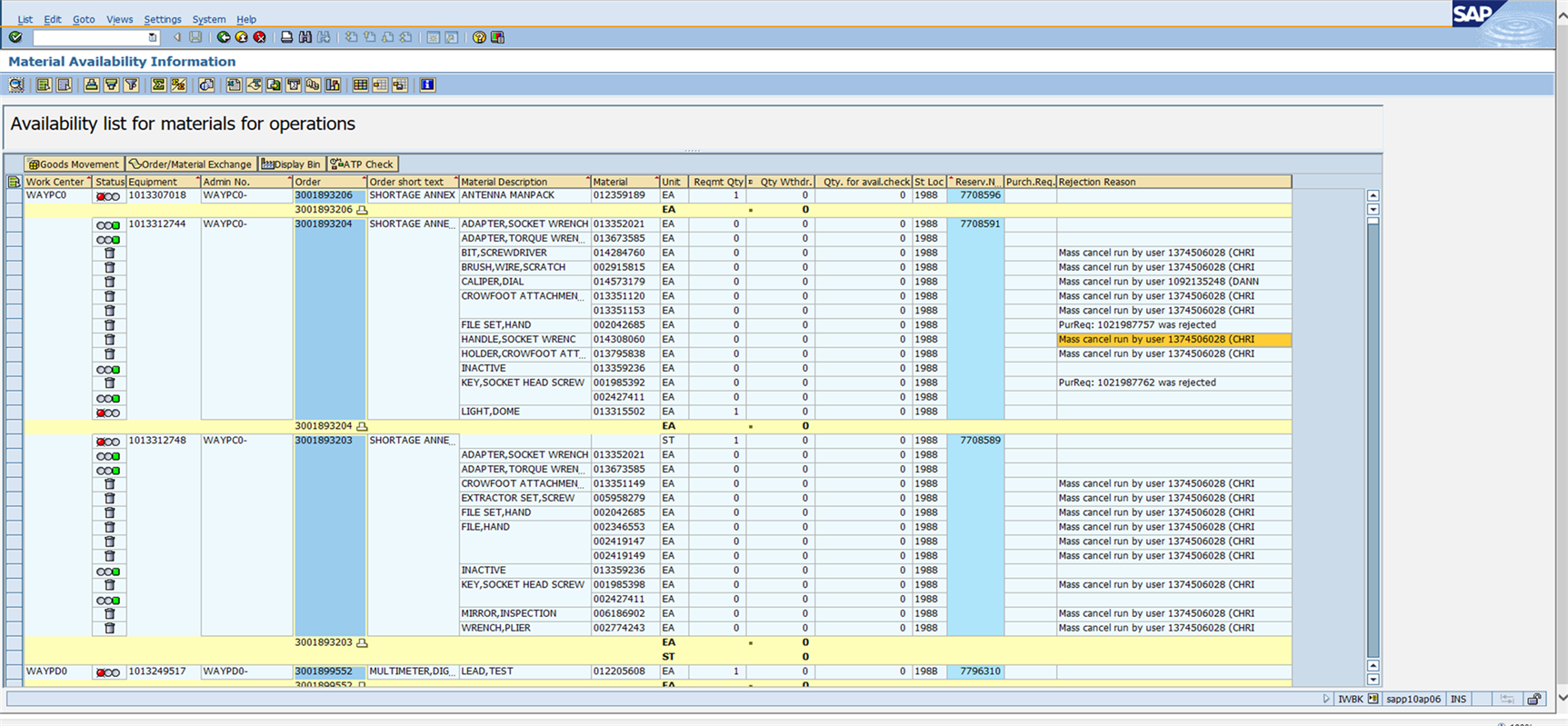Click the green Back arrow icon
The width and height of the screenshot is (1568, 726).
click(223, 37)
